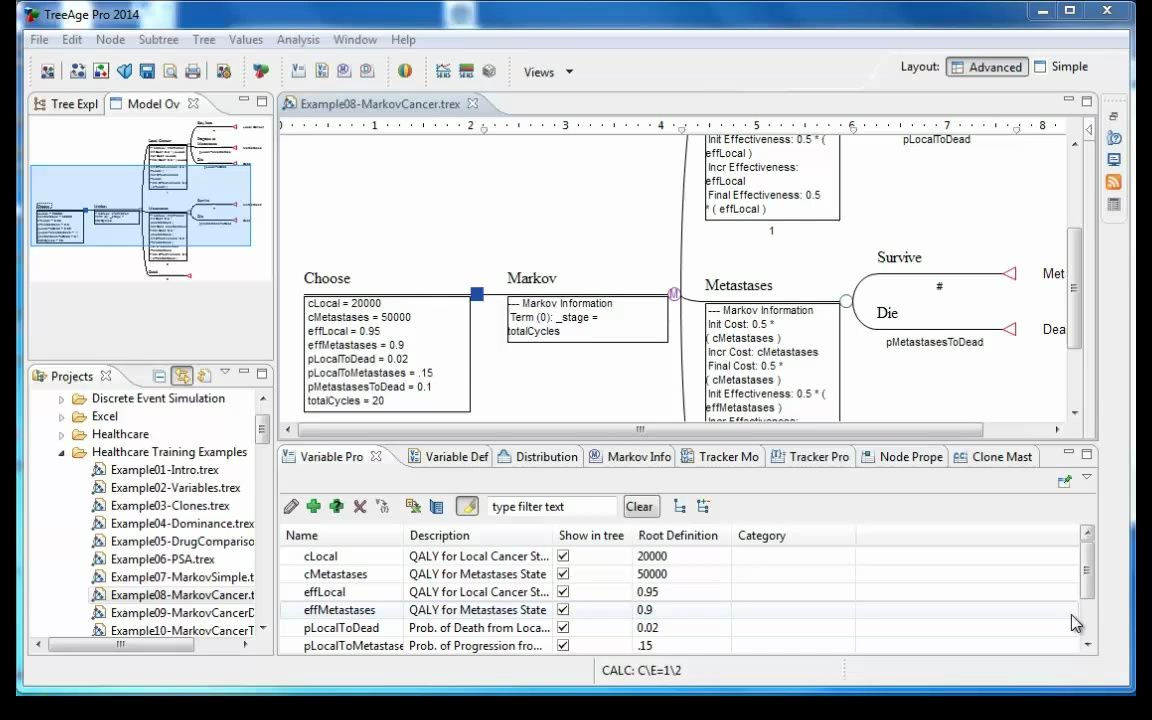Image resolution: width=1152 pixels, height=720 pixels.
Task: Delete selected variable using red X icon
Action: [x=359, y=506]
